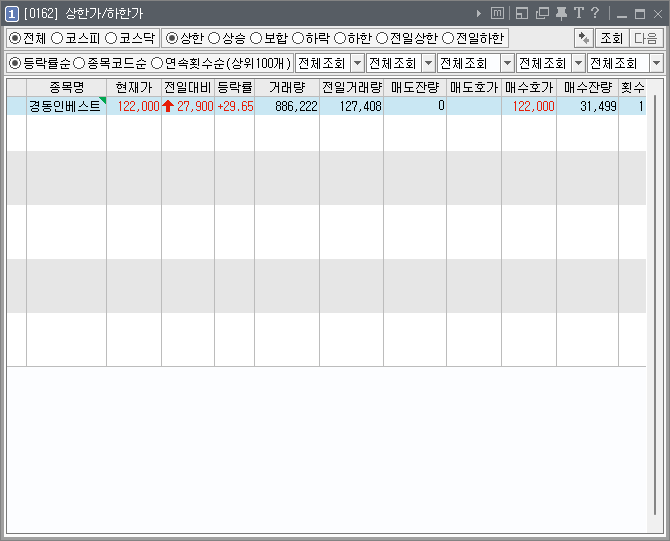
Task: Click the green corner marker on 경동인베스트
Action: [x=103, y=100]
